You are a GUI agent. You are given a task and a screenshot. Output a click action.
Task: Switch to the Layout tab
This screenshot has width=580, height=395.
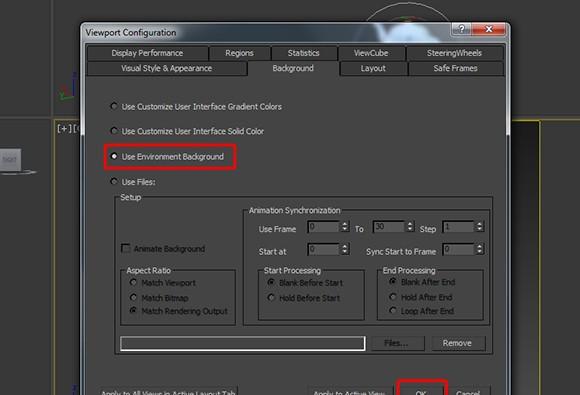click(373, 68)
